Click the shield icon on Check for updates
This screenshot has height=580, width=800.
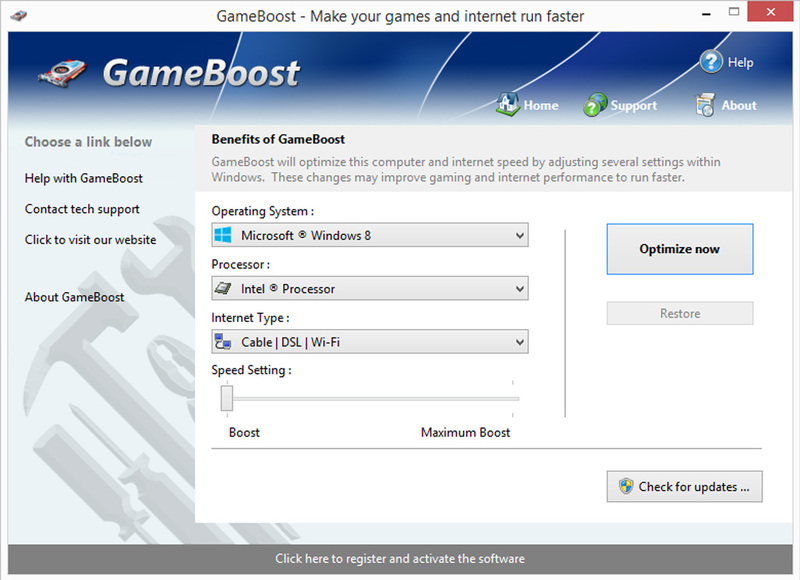click(626, 486)
